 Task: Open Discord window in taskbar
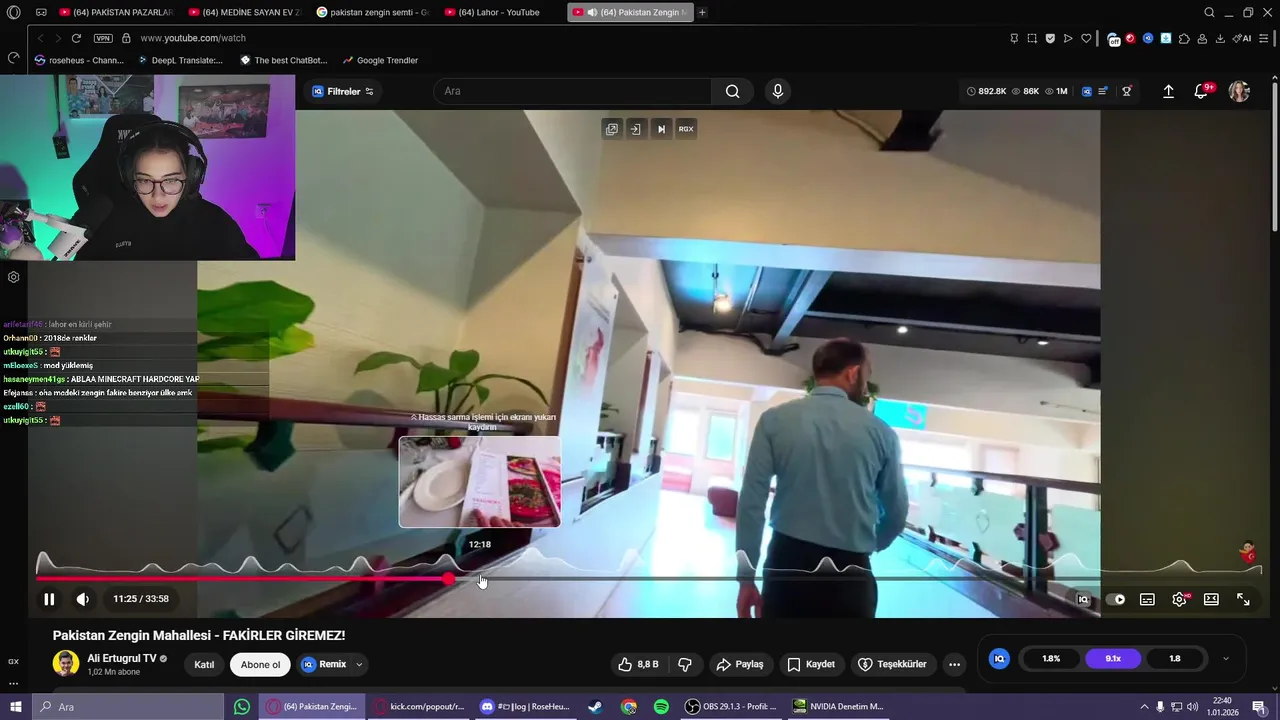526,707
